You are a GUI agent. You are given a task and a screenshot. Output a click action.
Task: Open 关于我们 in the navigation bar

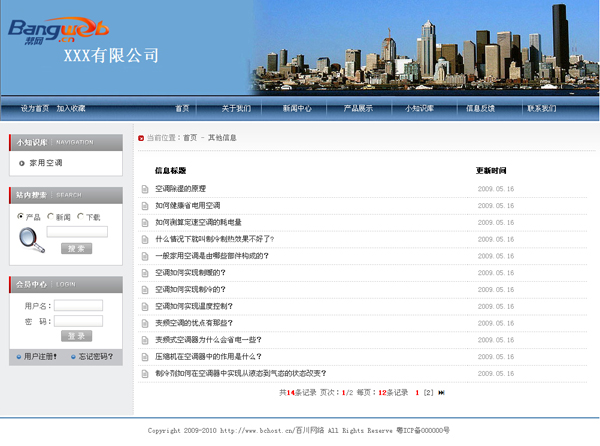pyautogui.click(x=236, y=108)
